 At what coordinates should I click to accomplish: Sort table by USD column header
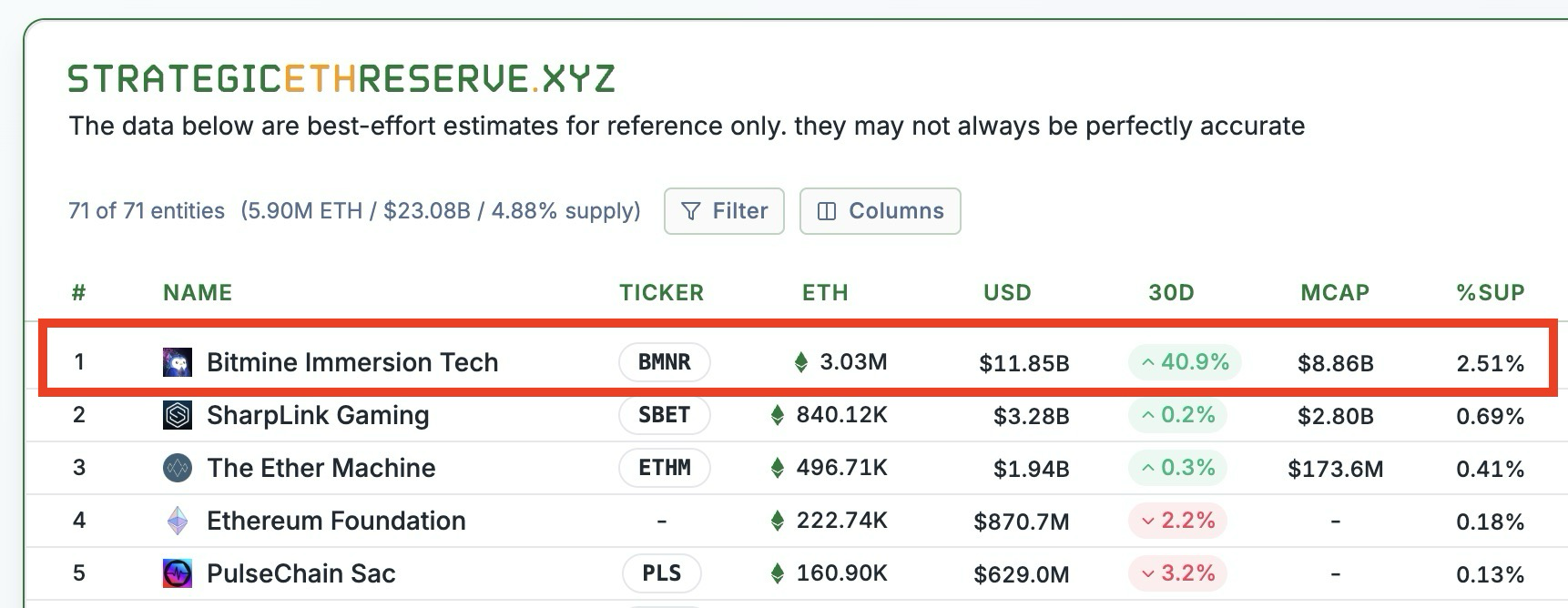pos(1007,292)
